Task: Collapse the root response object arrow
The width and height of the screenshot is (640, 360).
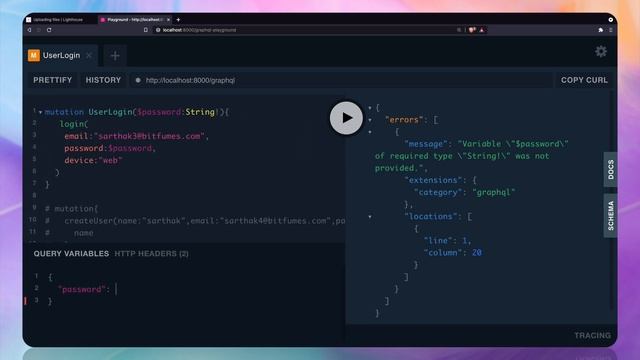Action: [x=370, y=108]
